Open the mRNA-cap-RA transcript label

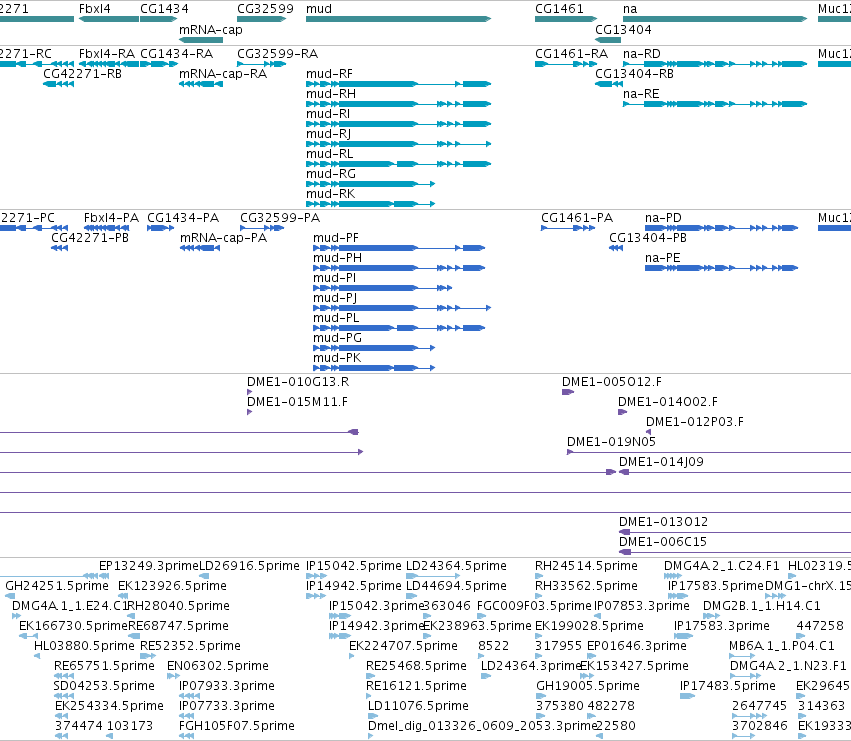[x=223, y=73]
